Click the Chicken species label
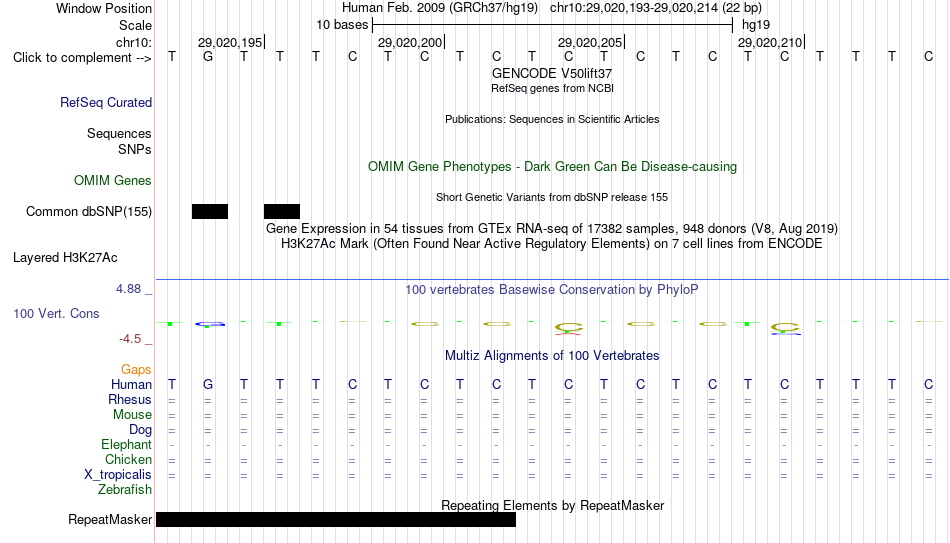This screenshot has width=950, height=543. pyautogui.click(x=128, y=459)
